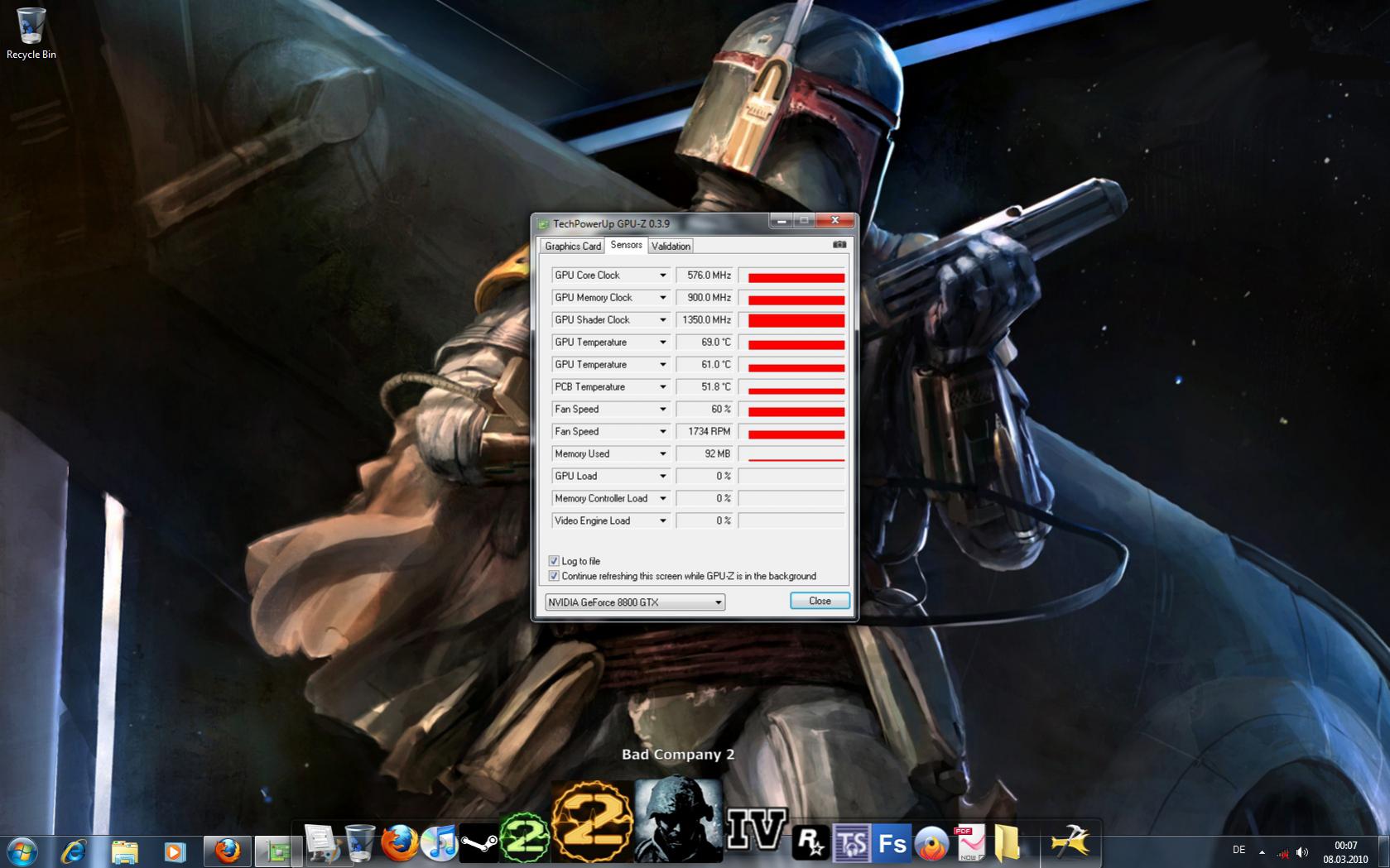
Task: Click the 1350.0 MHz value field
Action: tap(705, 320)
